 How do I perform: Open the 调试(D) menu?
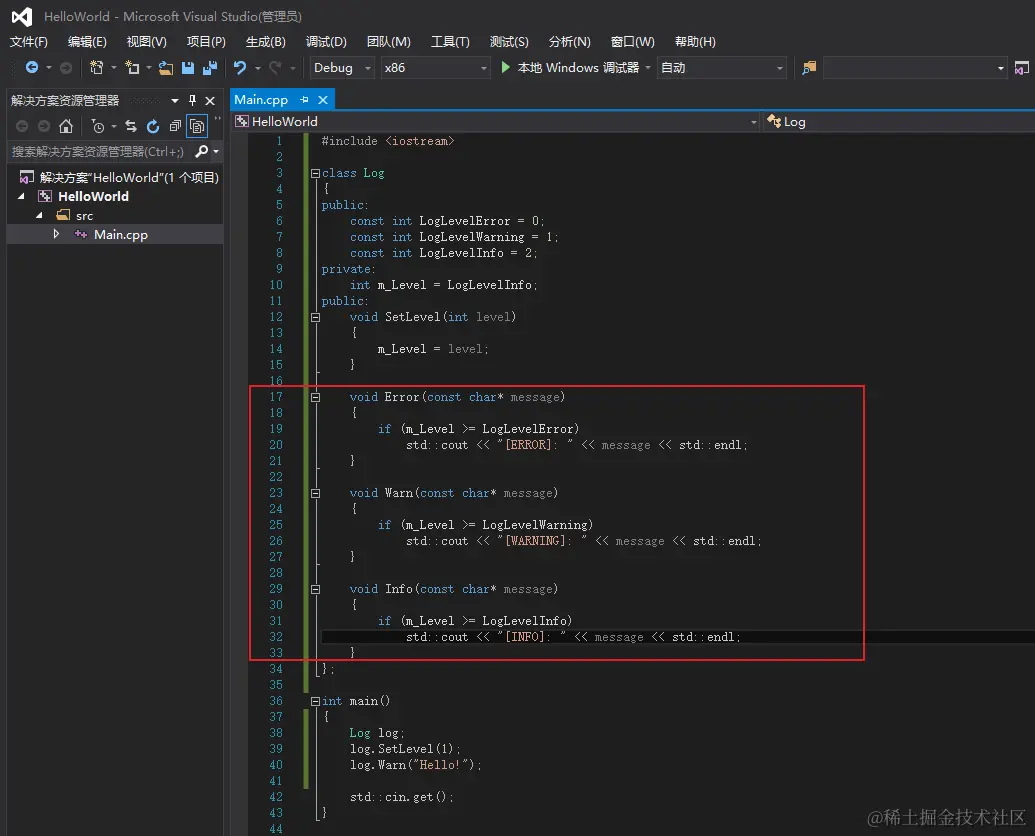click(326, 41)
